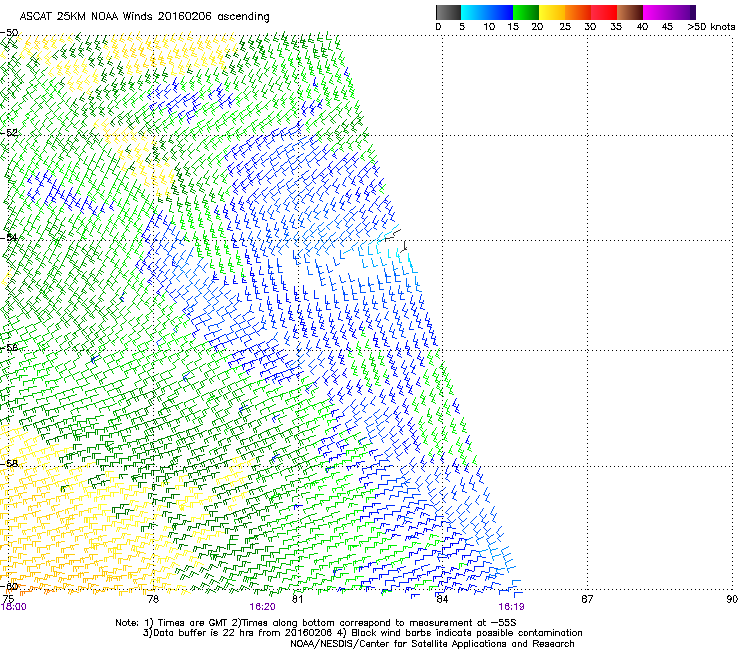
Task: Click the purple '16:20' time label
Action: pos(262,607)
